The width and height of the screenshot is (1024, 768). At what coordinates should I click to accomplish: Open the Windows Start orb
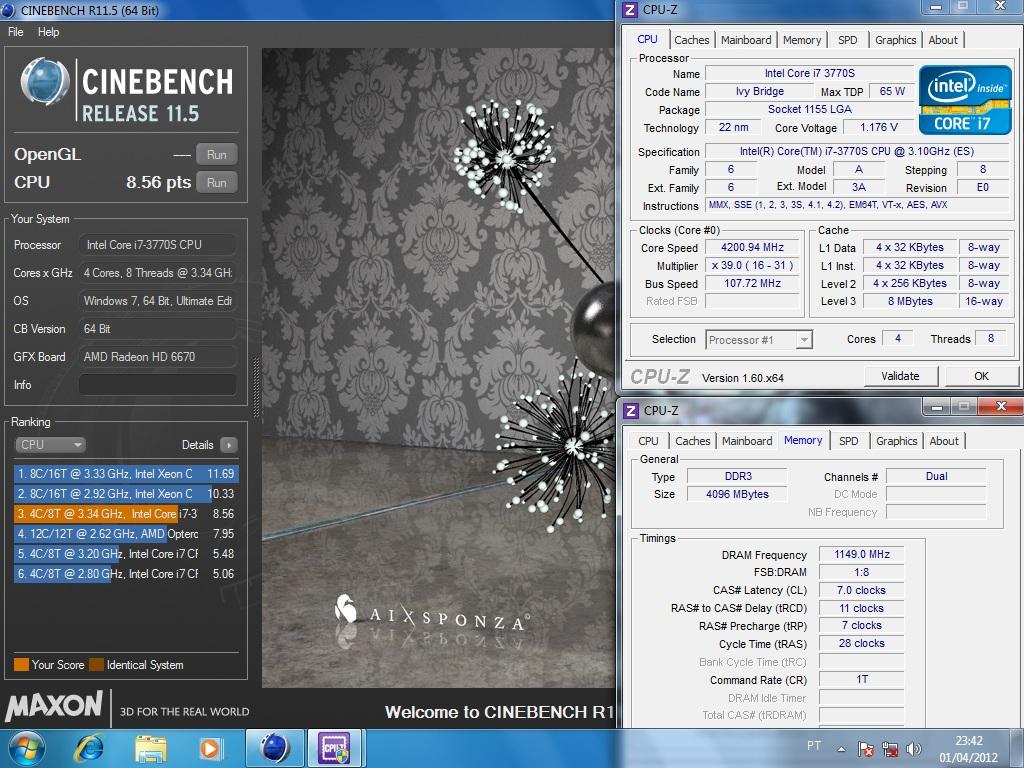coord(25,748)
